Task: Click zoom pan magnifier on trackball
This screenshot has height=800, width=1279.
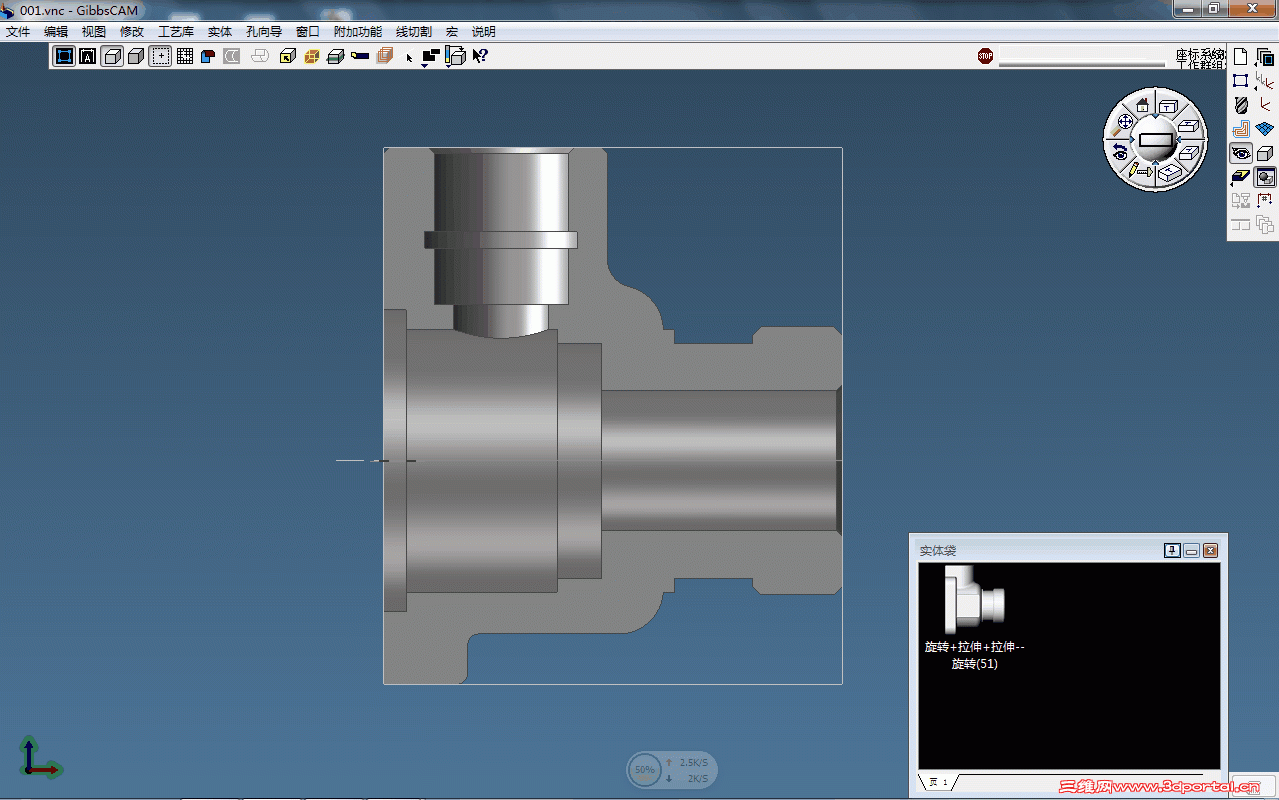Action: click(1123, 123)
